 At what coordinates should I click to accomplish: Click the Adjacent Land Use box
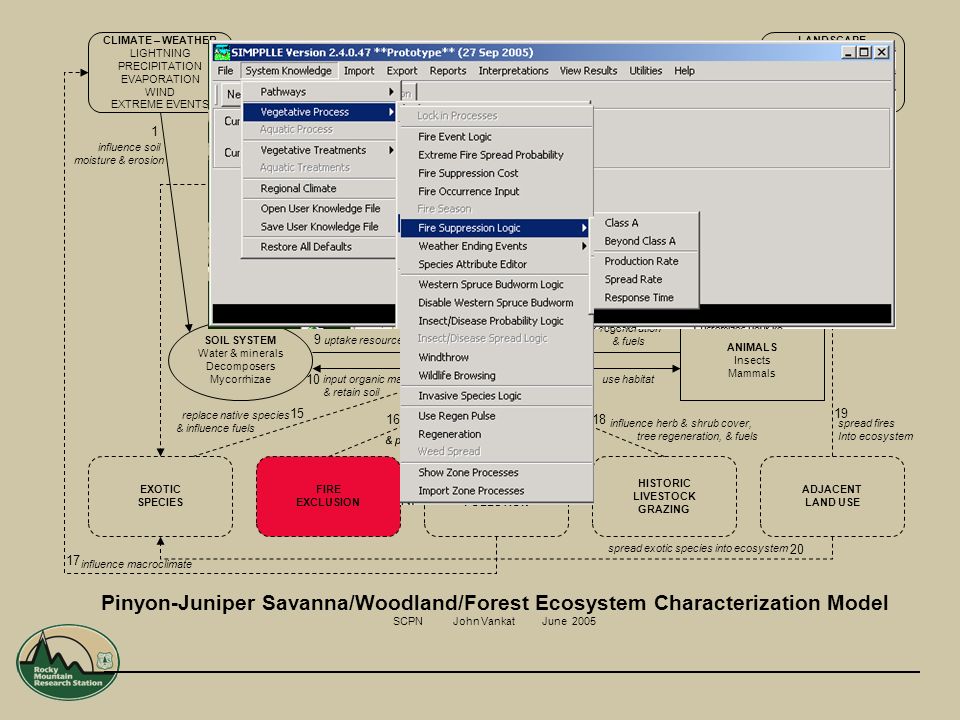point(832,496)
